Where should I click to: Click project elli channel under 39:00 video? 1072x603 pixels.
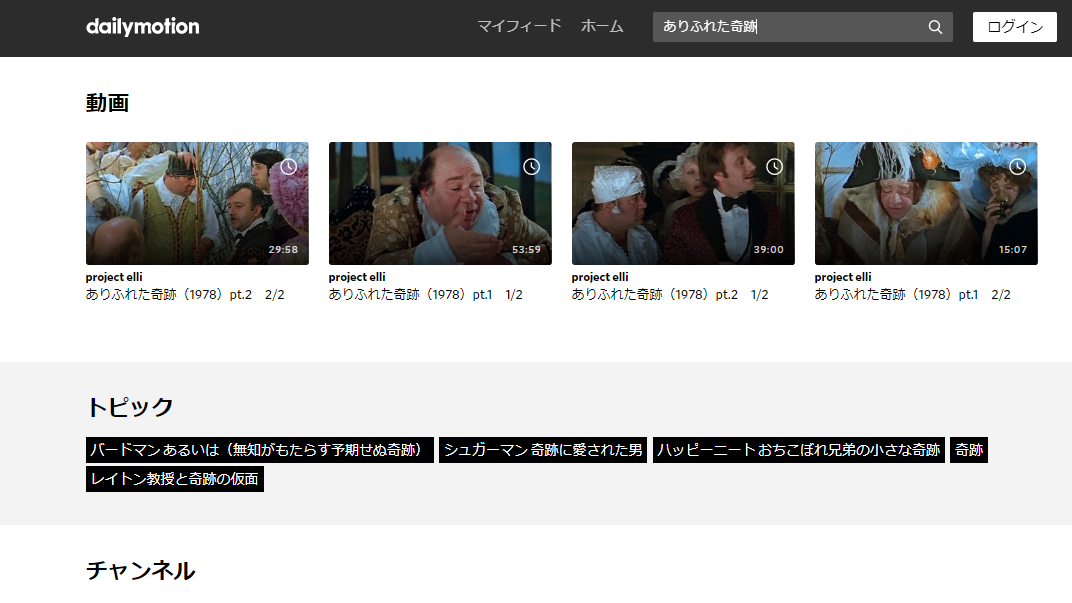coord(600,277)
